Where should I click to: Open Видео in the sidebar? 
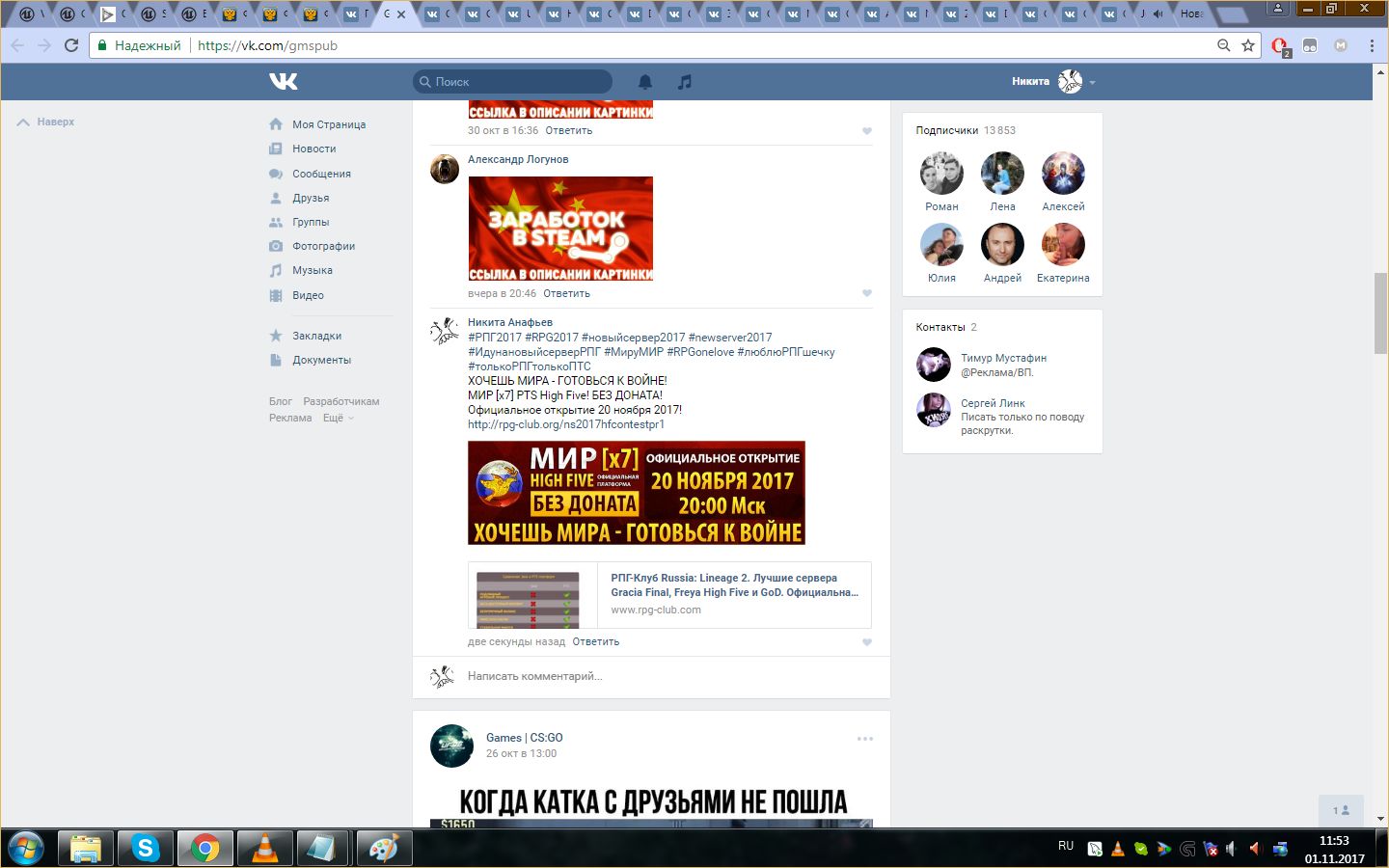pos(308,295)
